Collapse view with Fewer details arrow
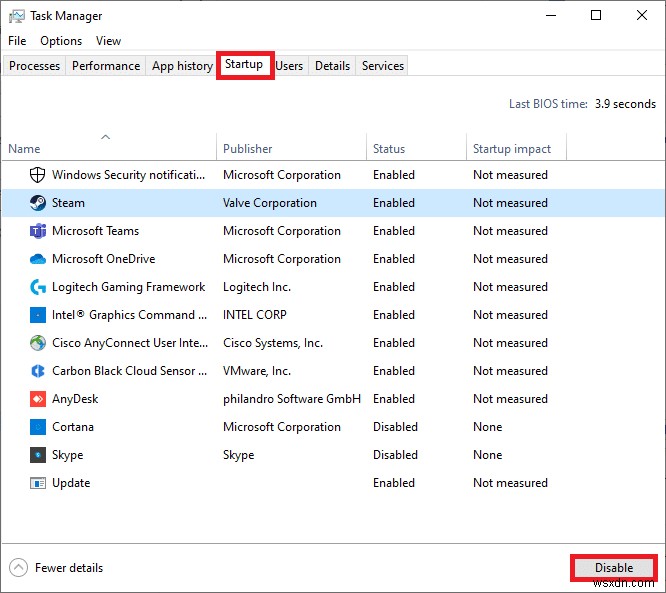 coord(19,568)
